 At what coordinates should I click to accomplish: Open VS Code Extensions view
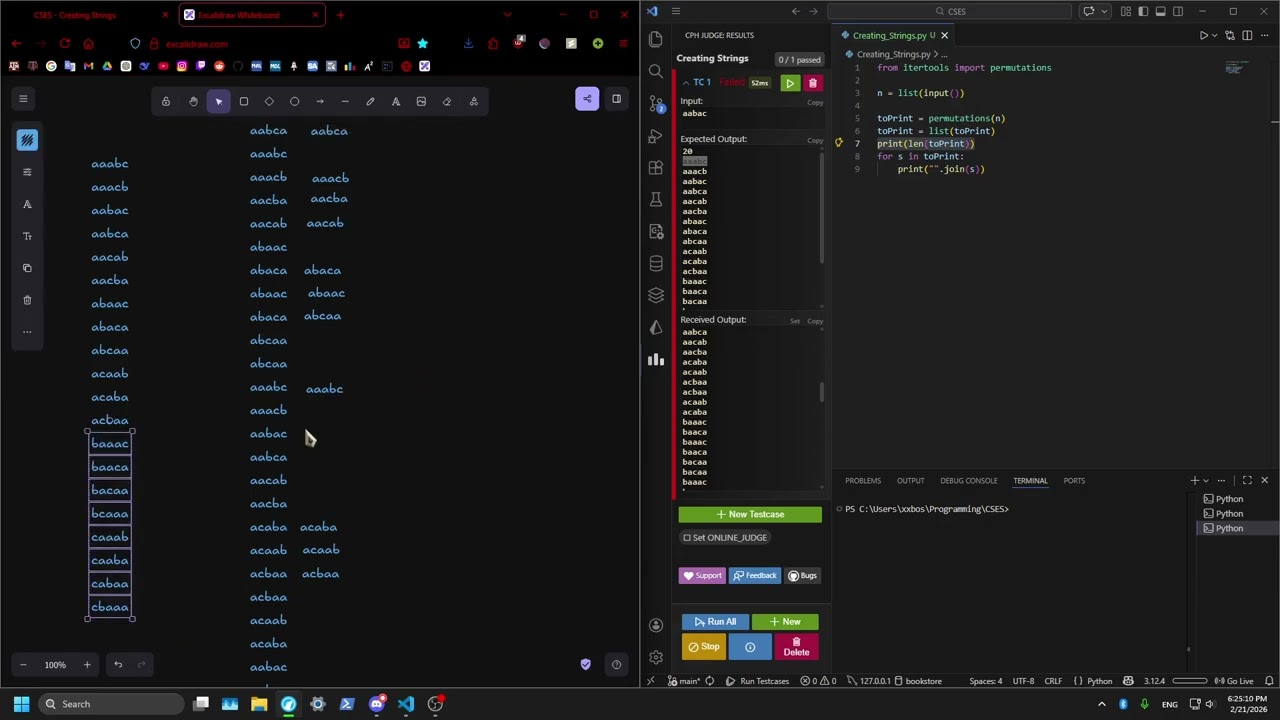tap(656, 167)
